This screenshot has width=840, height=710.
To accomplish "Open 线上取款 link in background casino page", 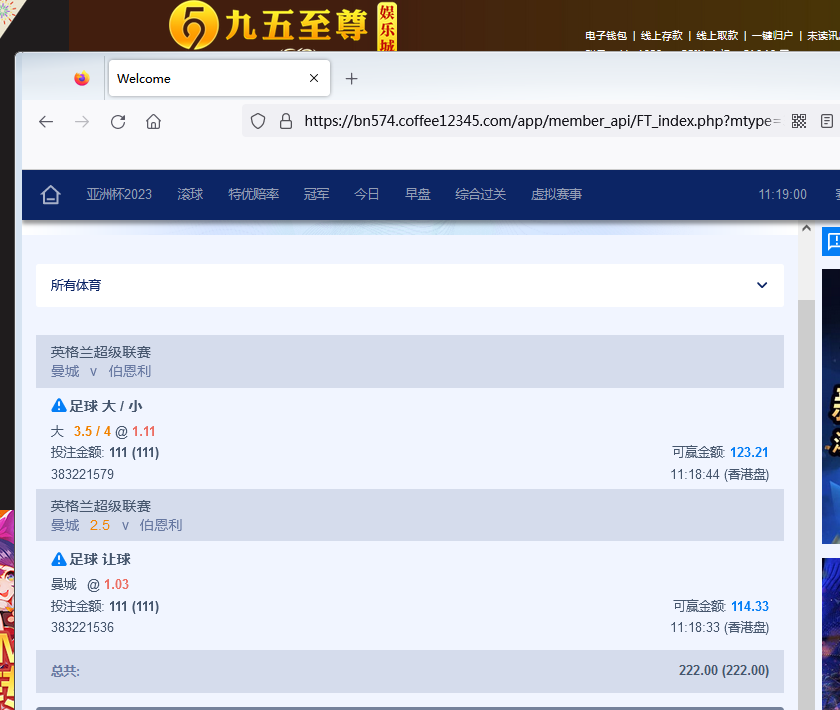I will 717,35.
